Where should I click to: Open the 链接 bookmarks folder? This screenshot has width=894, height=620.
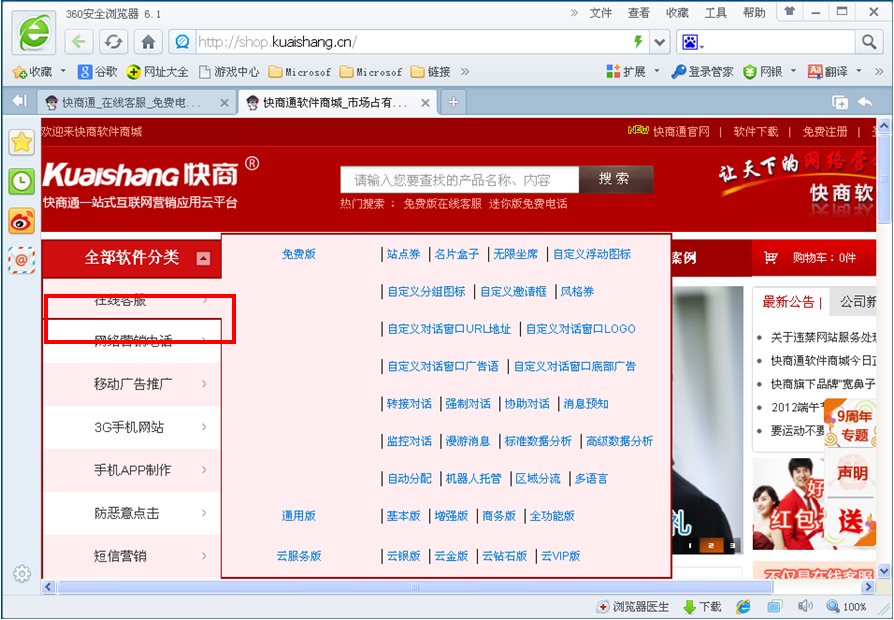pyautogui.click(x=431, y=72)
